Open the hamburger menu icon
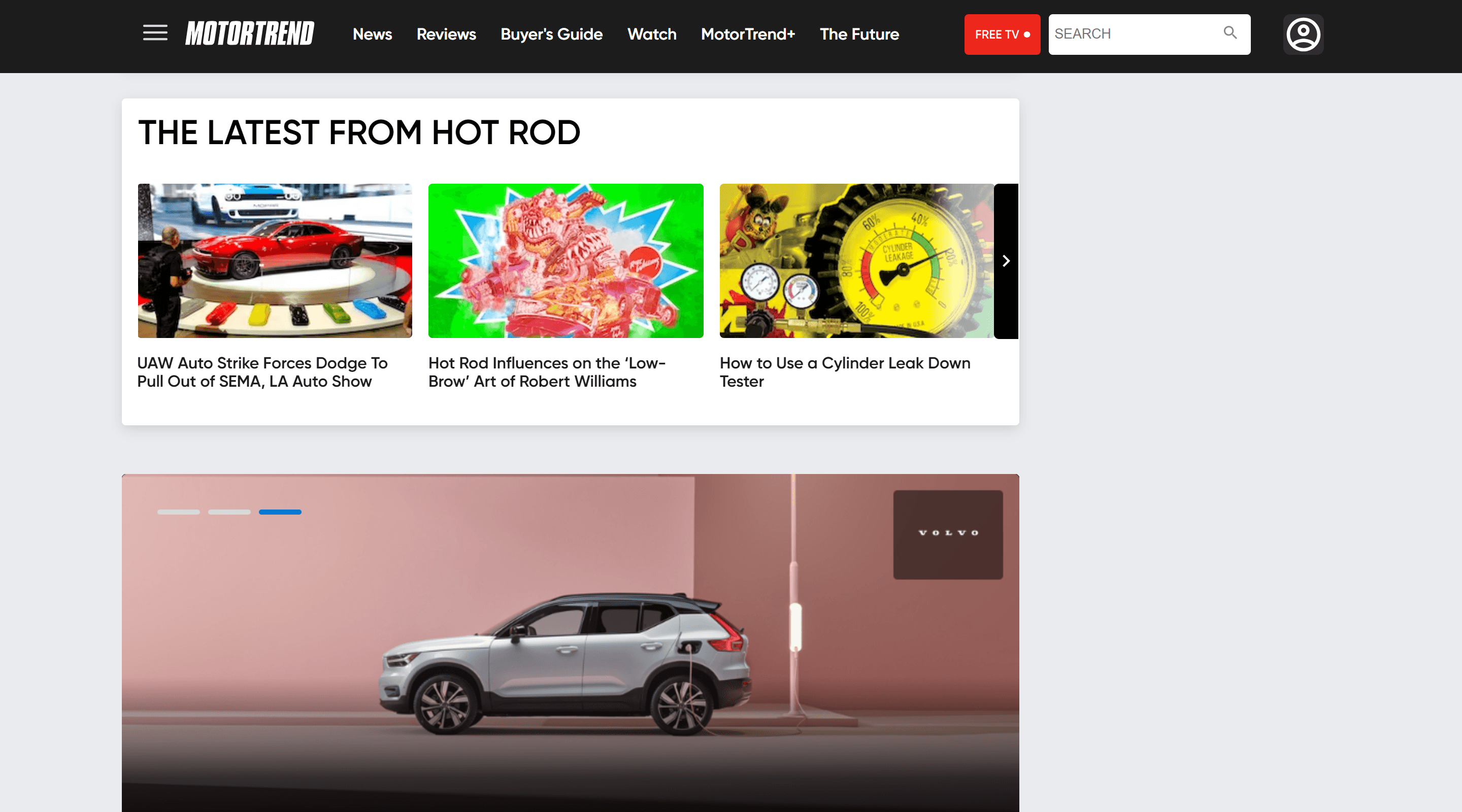The image size is (1462, 812). [155, 33]
